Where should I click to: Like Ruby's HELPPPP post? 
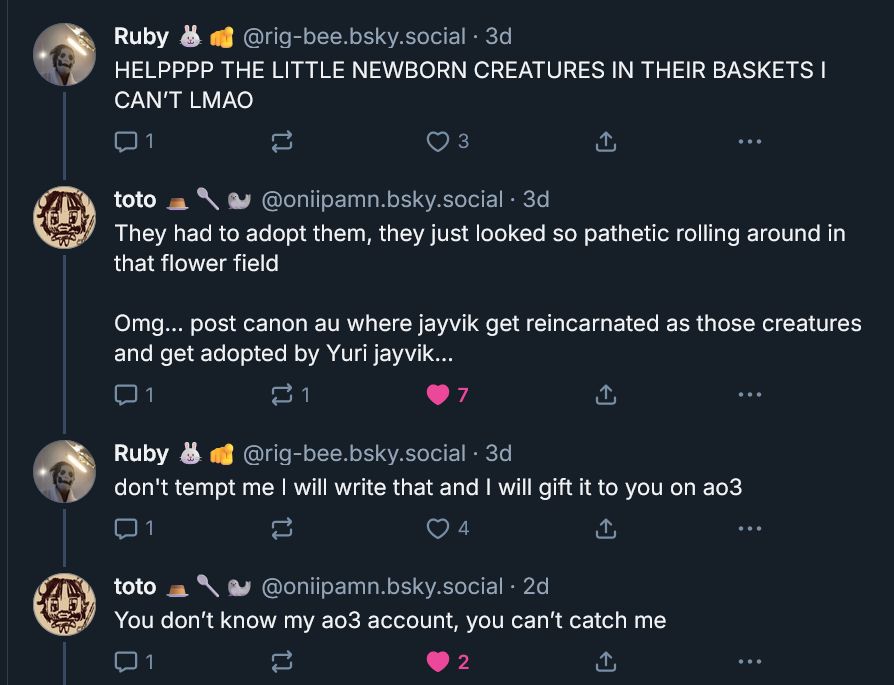(438, 141)
